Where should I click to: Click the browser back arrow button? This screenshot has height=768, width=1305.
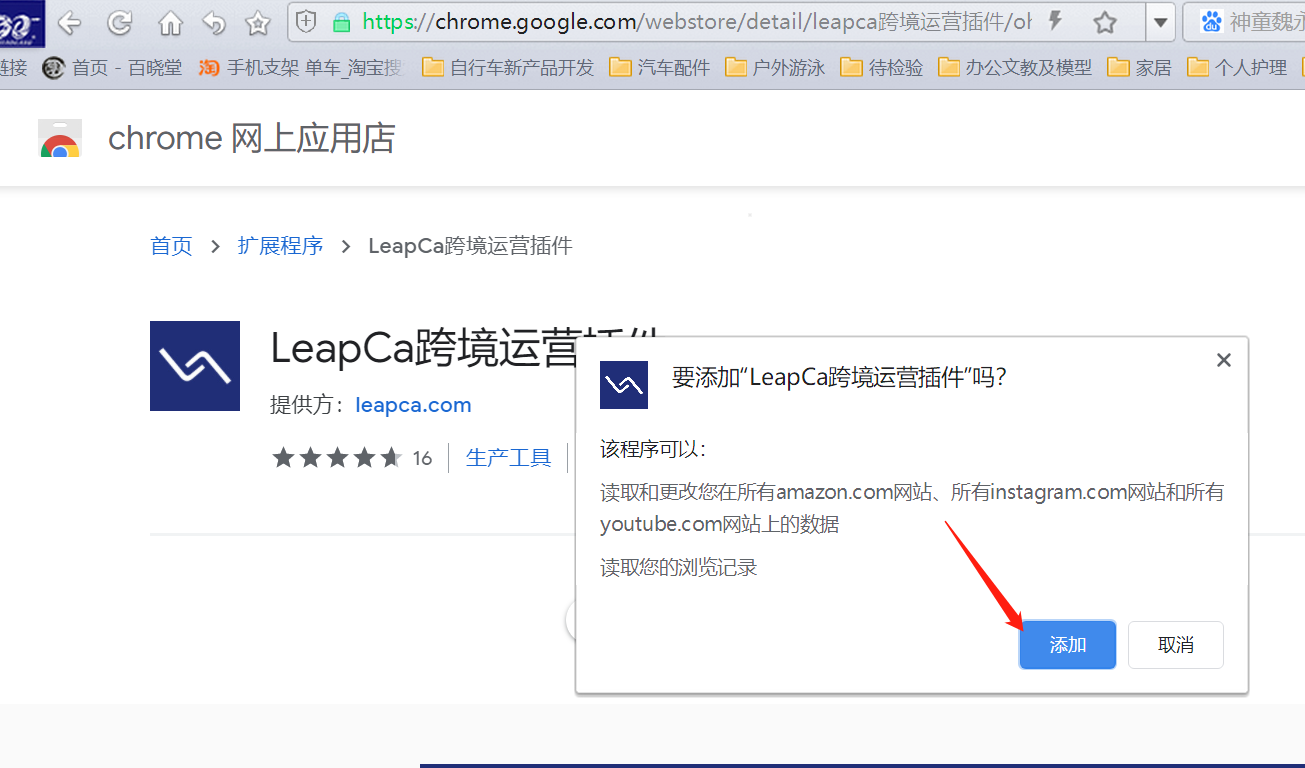coord(70,22)
